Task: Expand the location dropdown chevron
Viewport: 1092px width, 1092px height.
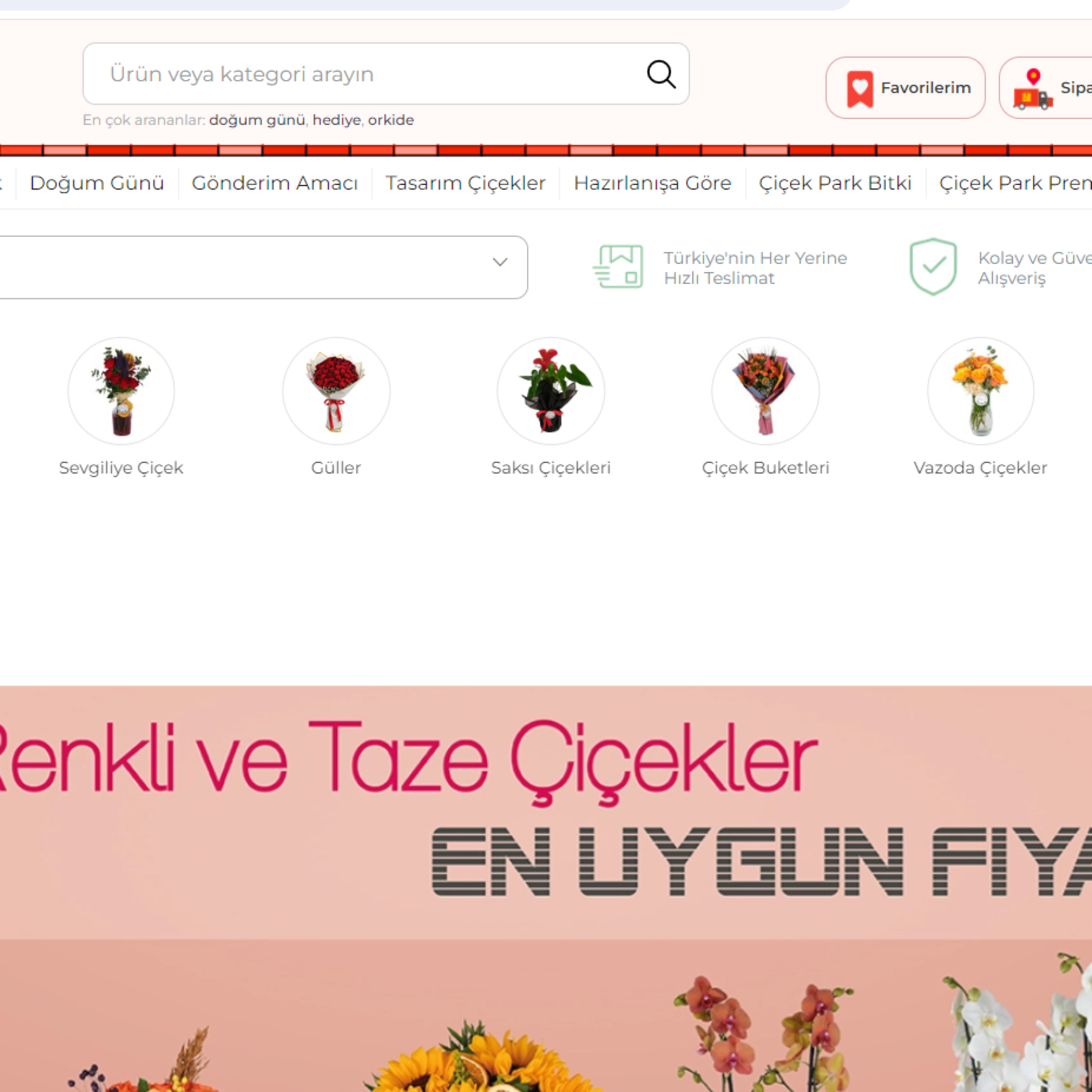Action: [x=500, y=262]
